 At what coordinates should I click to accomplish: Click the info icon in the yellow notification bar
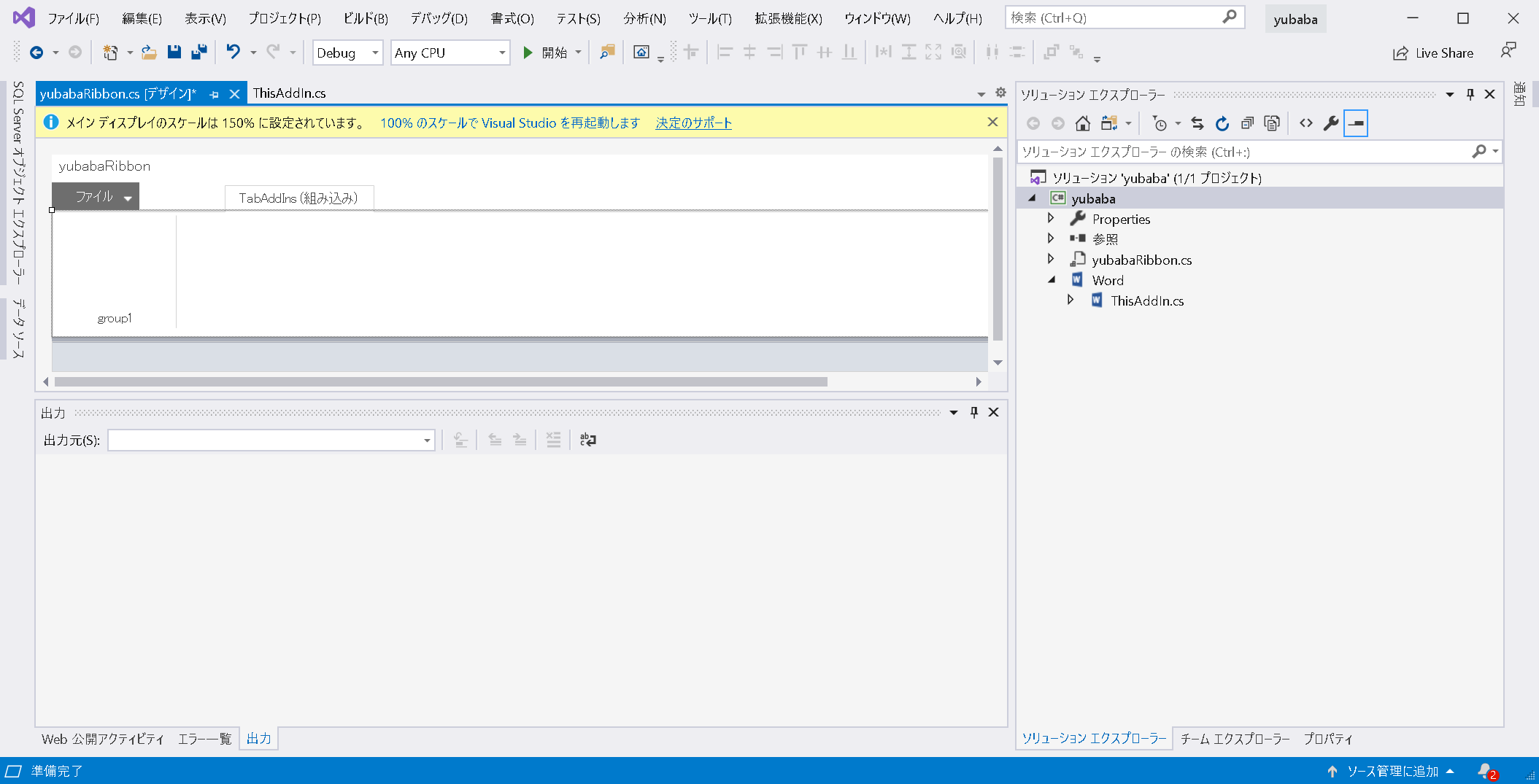[x=51, y=123]
